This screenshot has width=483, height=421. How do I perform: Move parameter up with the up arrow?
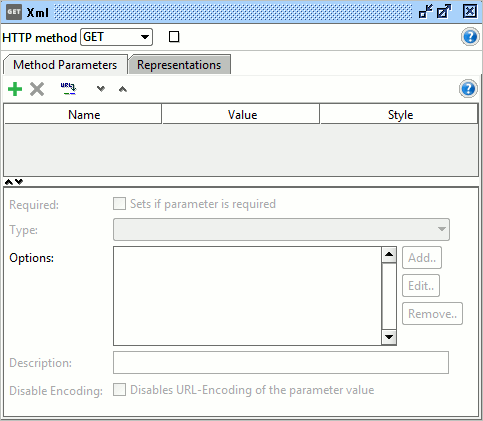point(123,89)
